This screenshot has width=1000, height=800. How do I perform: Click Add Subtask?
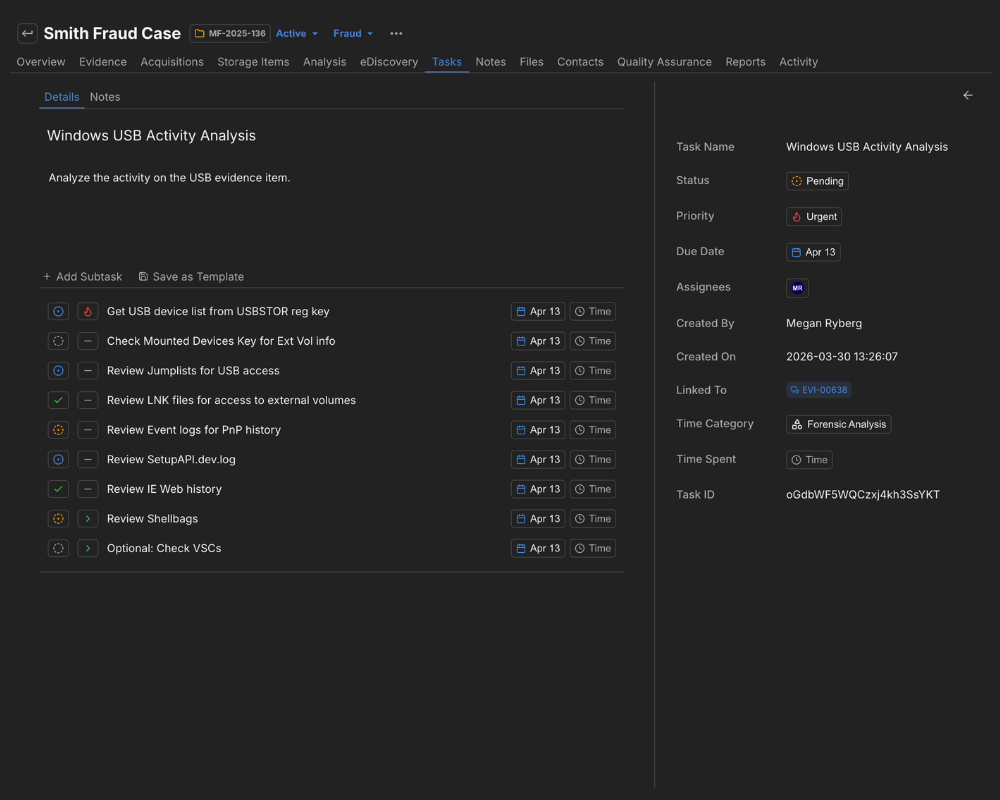(82, 276)
